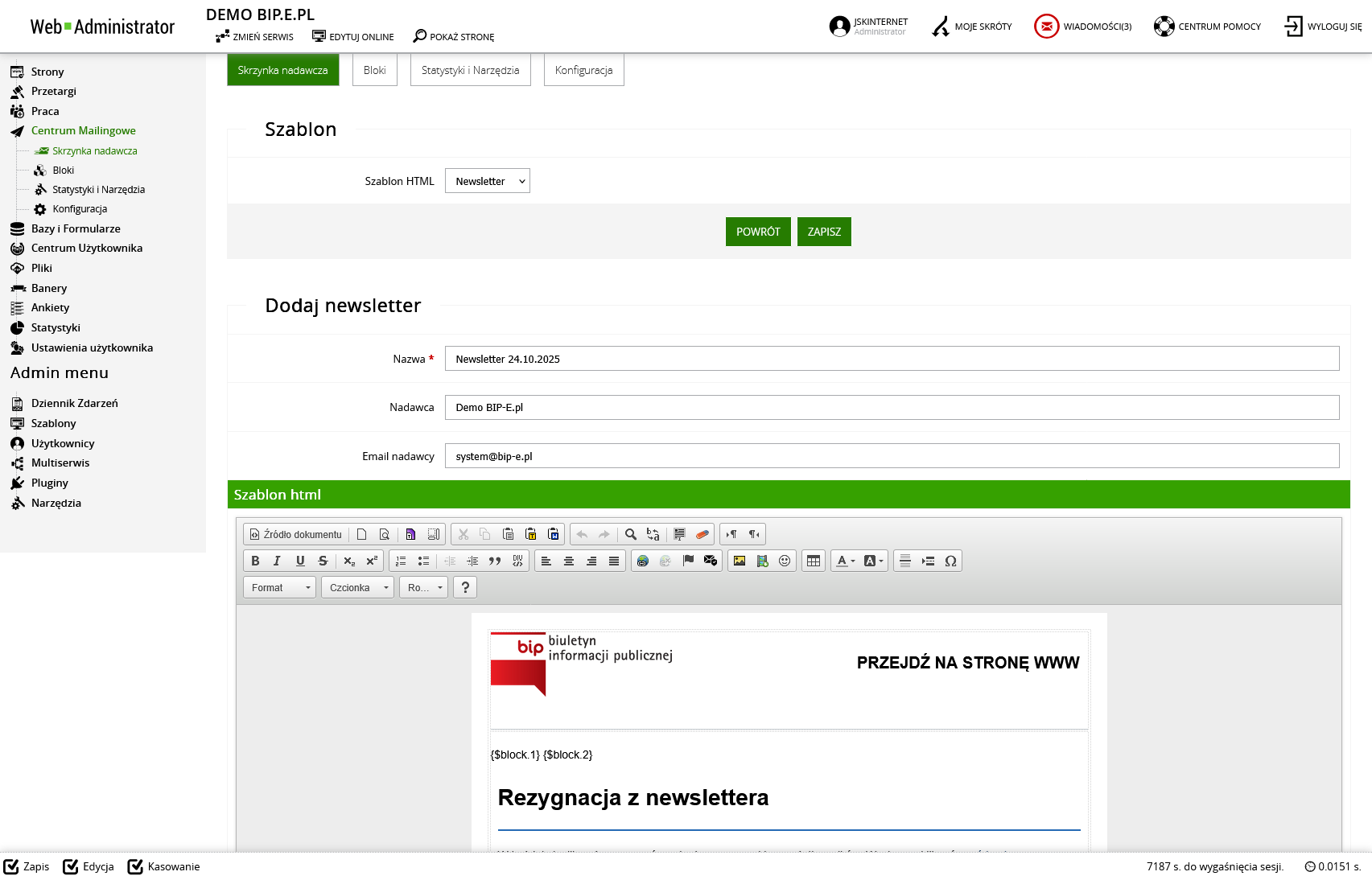Viewport: 1372px width, 880px height.
Task: Switch to the Bloki tab
Action: [375, 70]
